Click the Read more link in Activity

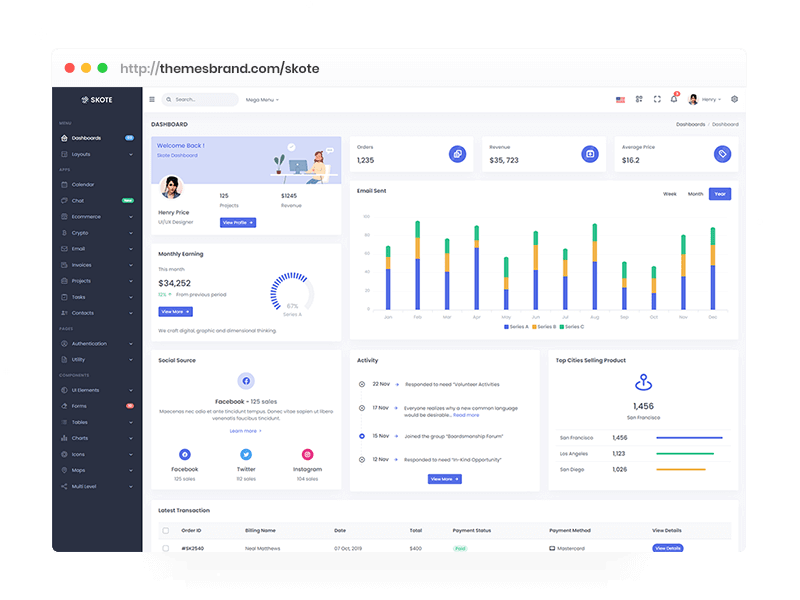(x=466, y=414)
